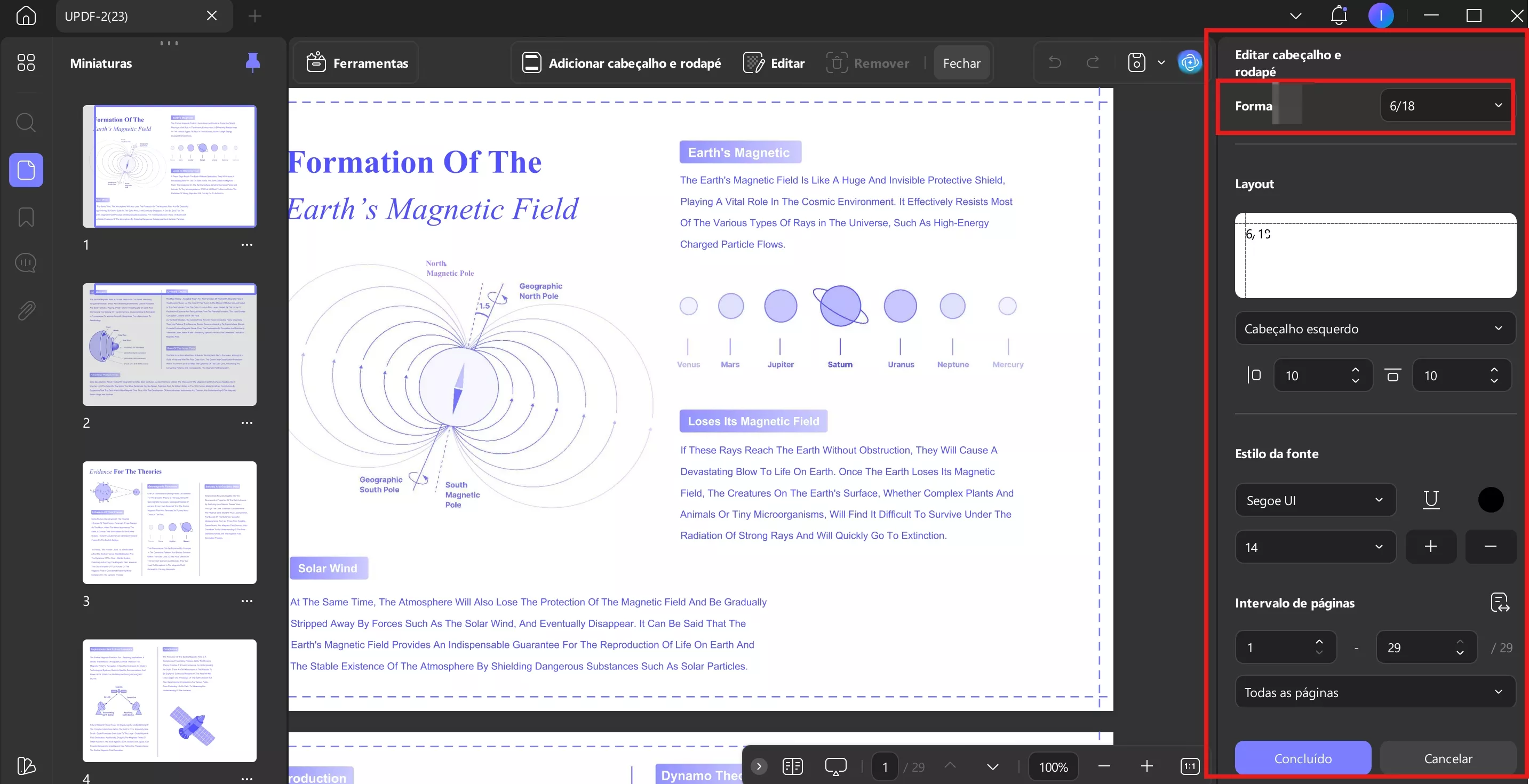
Task: Click the Remover toolbar option
Action: pos(868,63)
